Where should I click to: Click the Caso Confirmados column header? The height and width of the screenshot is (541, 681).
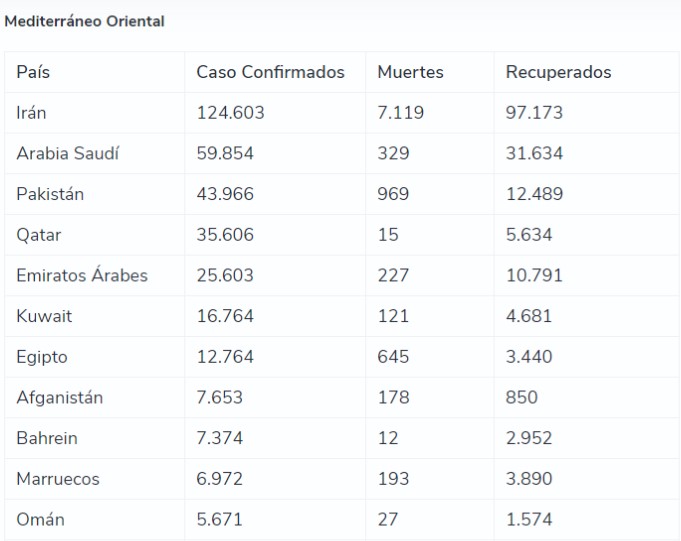pyautogui.click(x=270, y=72)
